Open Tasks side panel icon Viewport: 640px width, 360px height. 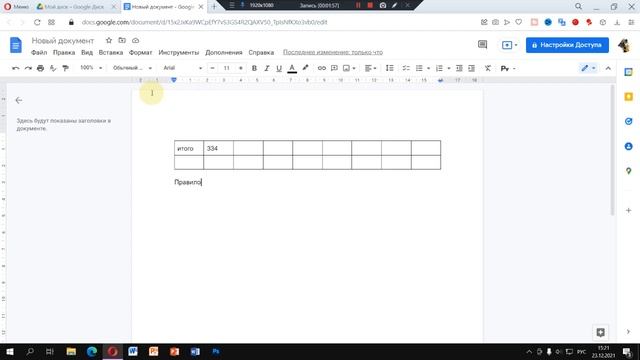point(629,121)
